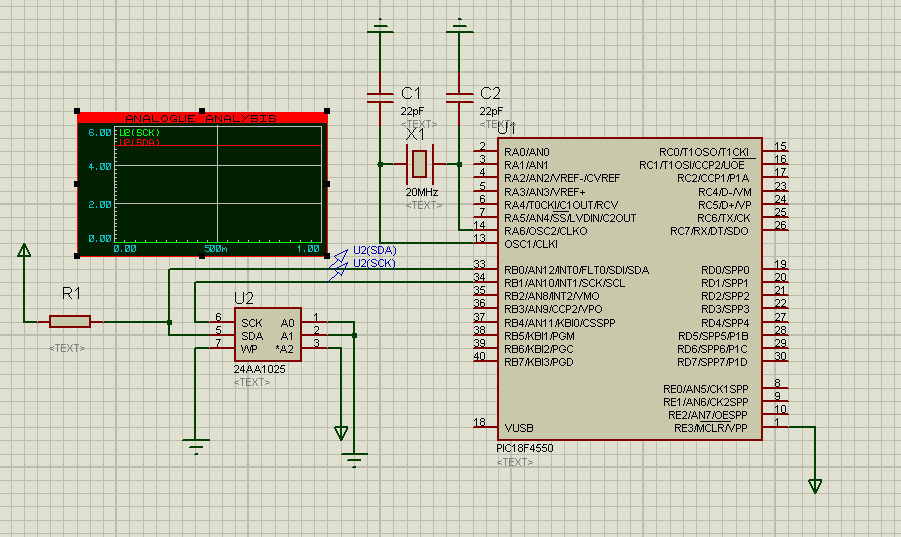
Task: Click the 4.00 y-axis value on graph
Action: 99,167
